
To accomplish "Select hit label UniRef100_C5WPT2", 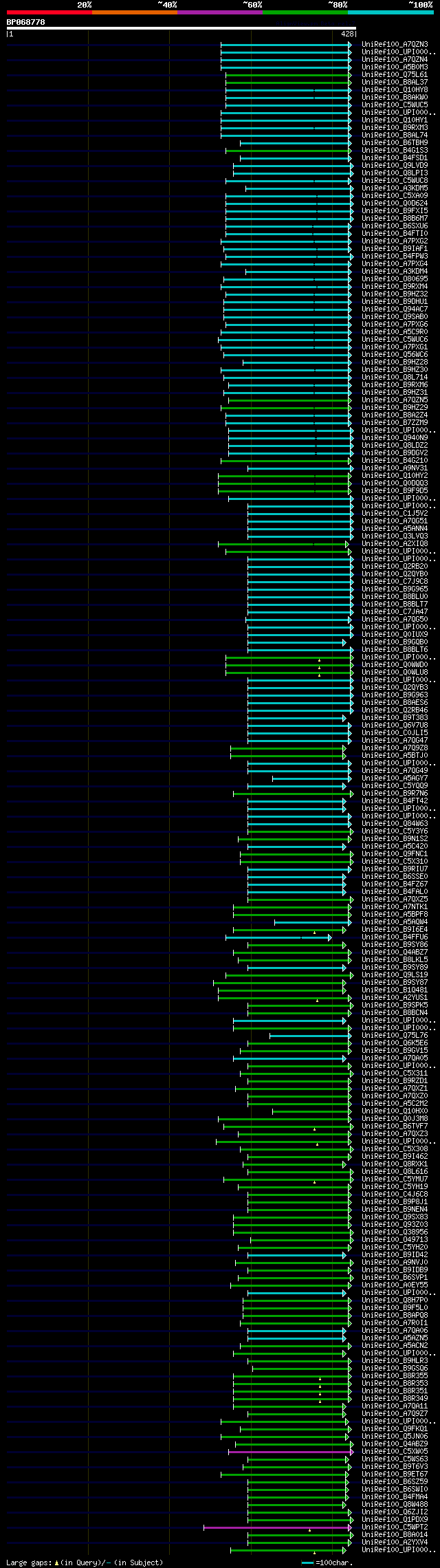I will pyautogui.click(x=395, y=1527).
